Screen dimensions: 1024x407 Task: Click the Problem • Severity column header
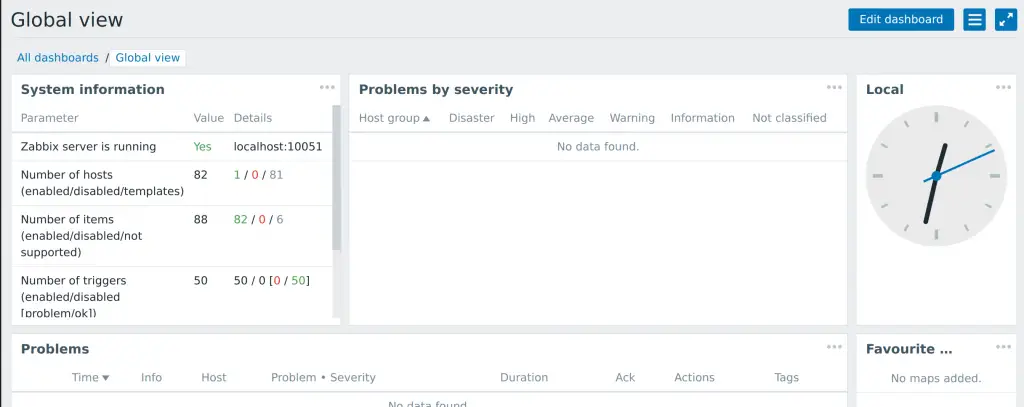click(x=323, y=378)
